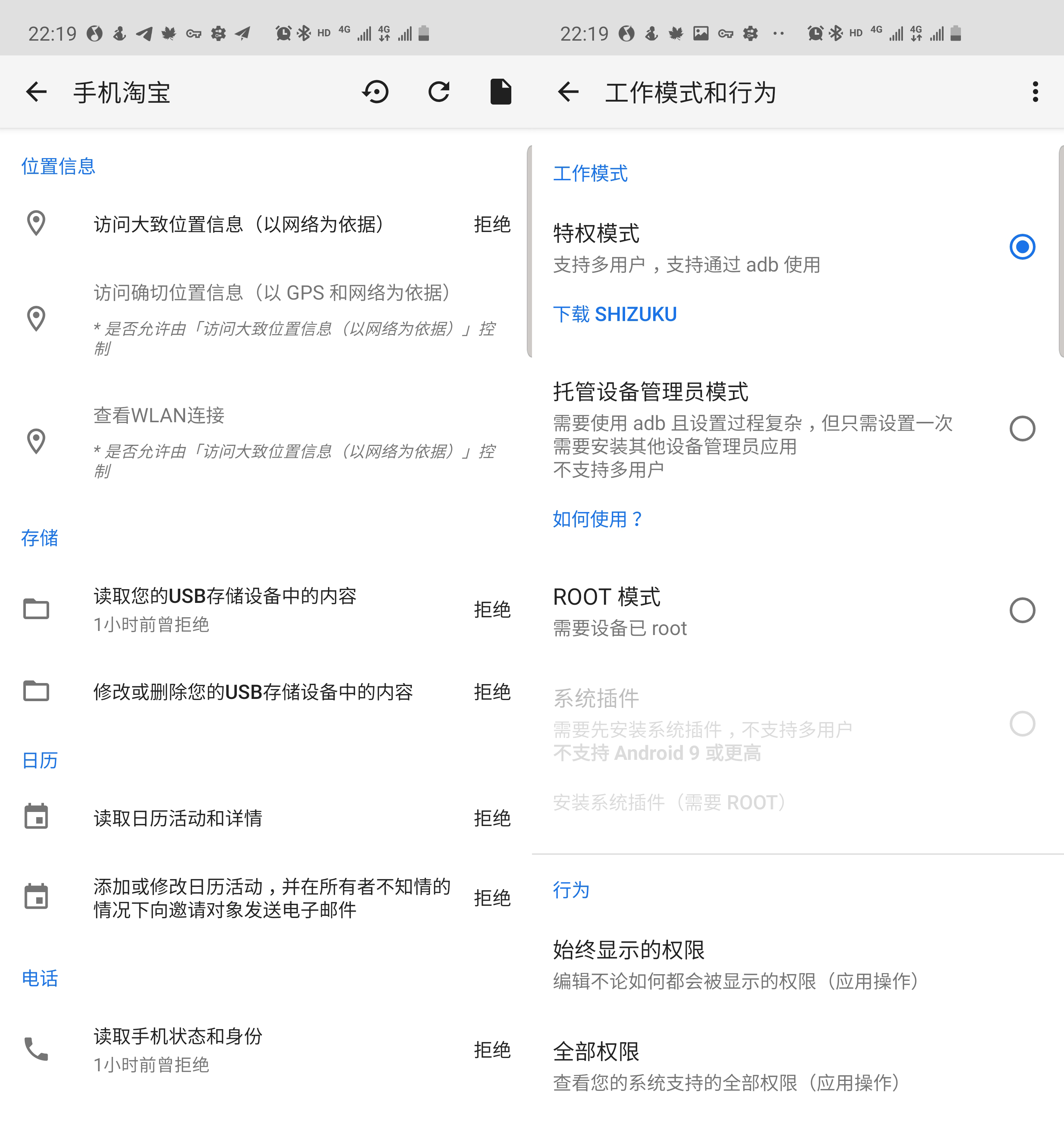Tap folder icon for 读取您的USB存储设备

36,609
